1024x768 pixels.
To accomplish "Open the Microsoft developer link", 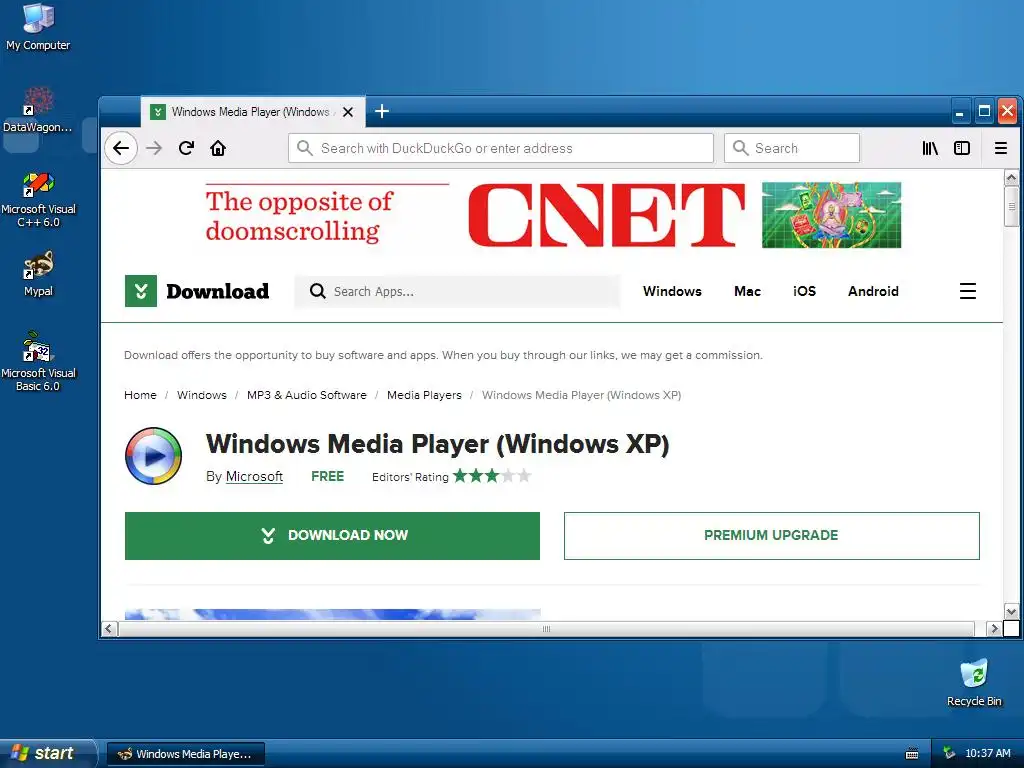I will [x=254, y=477].
